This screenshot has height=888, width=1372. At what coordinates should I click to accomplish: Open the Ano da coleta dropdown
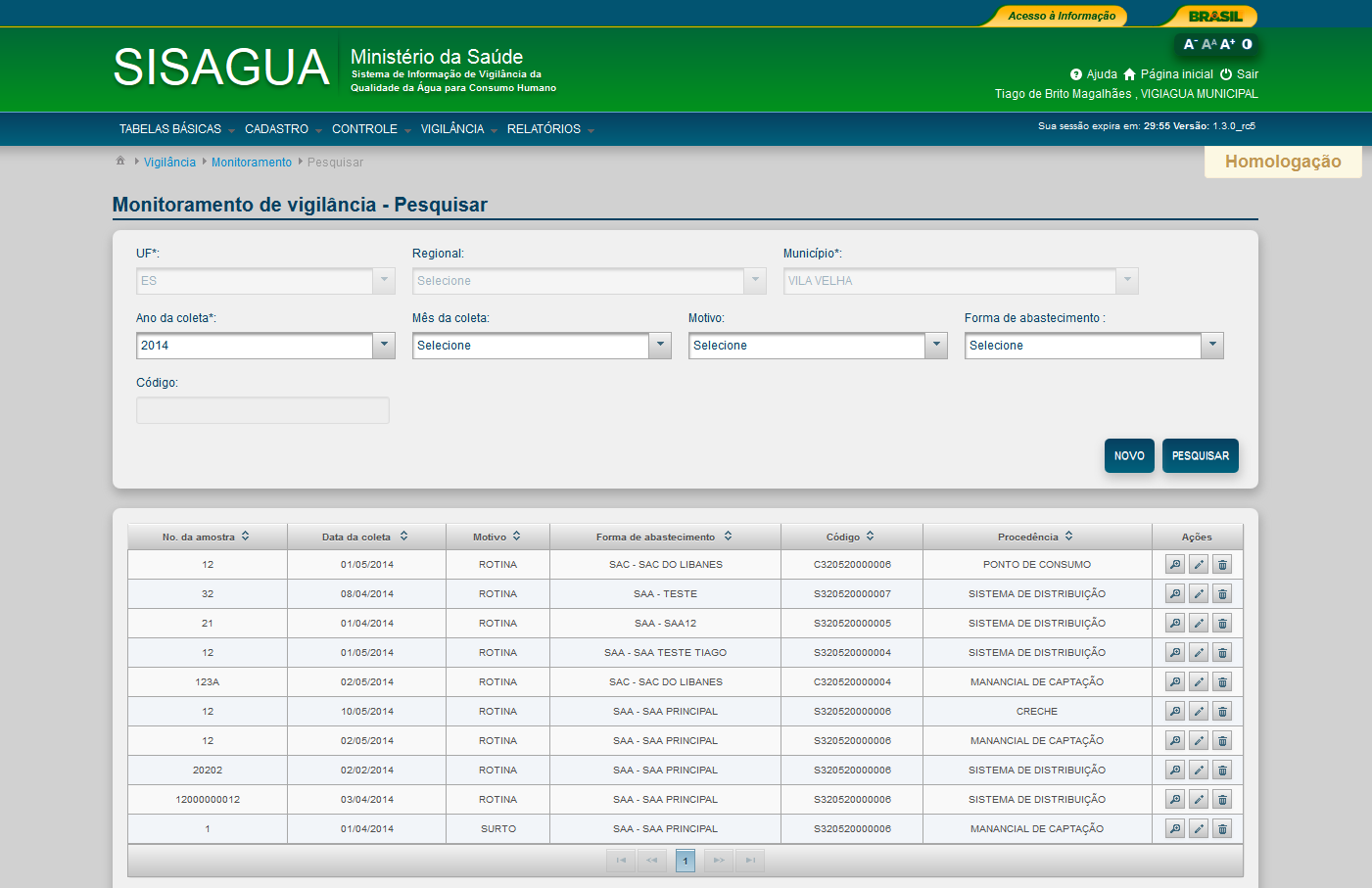click(x=384, y=346)
